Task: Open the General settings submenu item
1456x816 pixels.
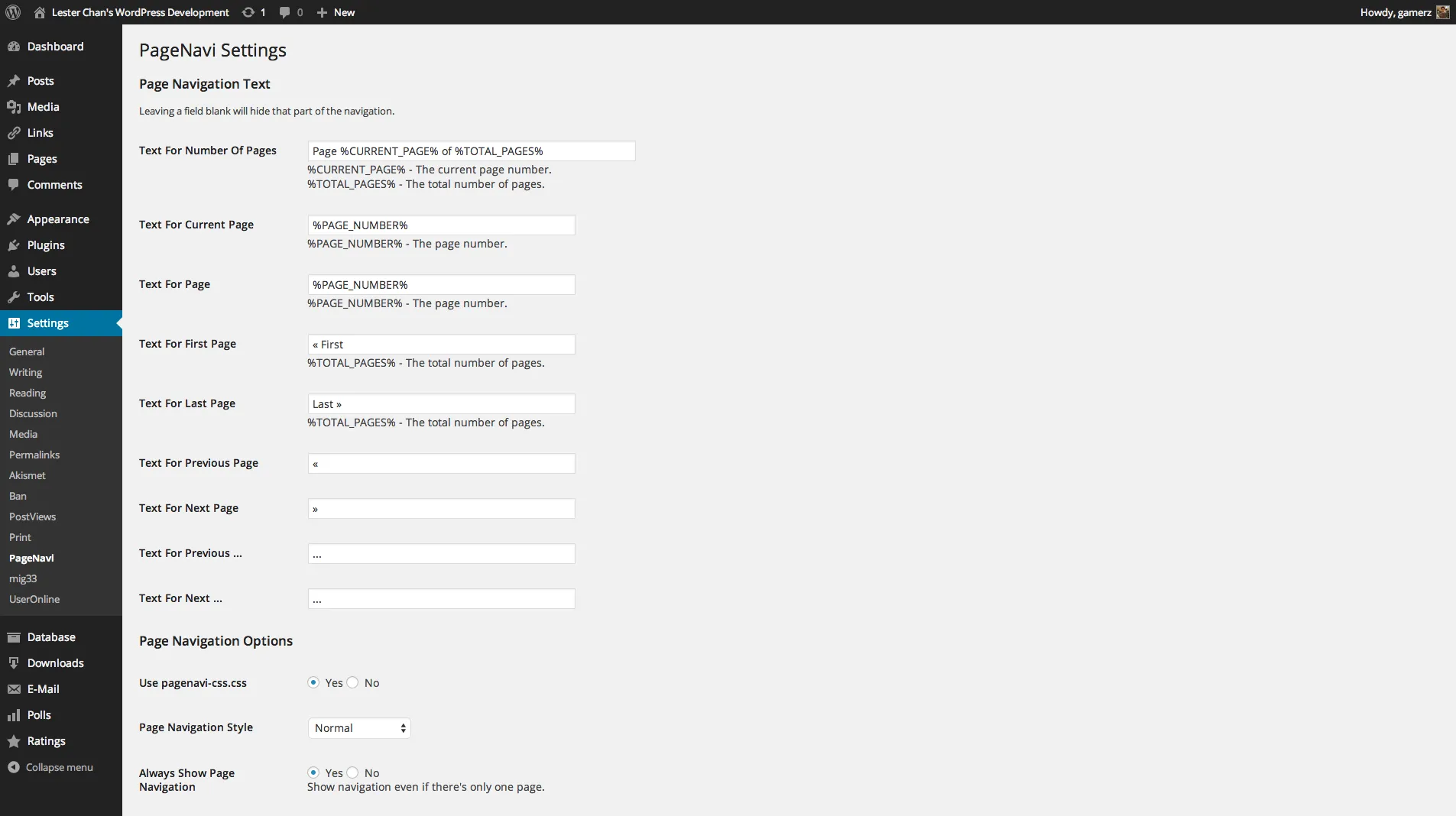Action: coord(27,351)
